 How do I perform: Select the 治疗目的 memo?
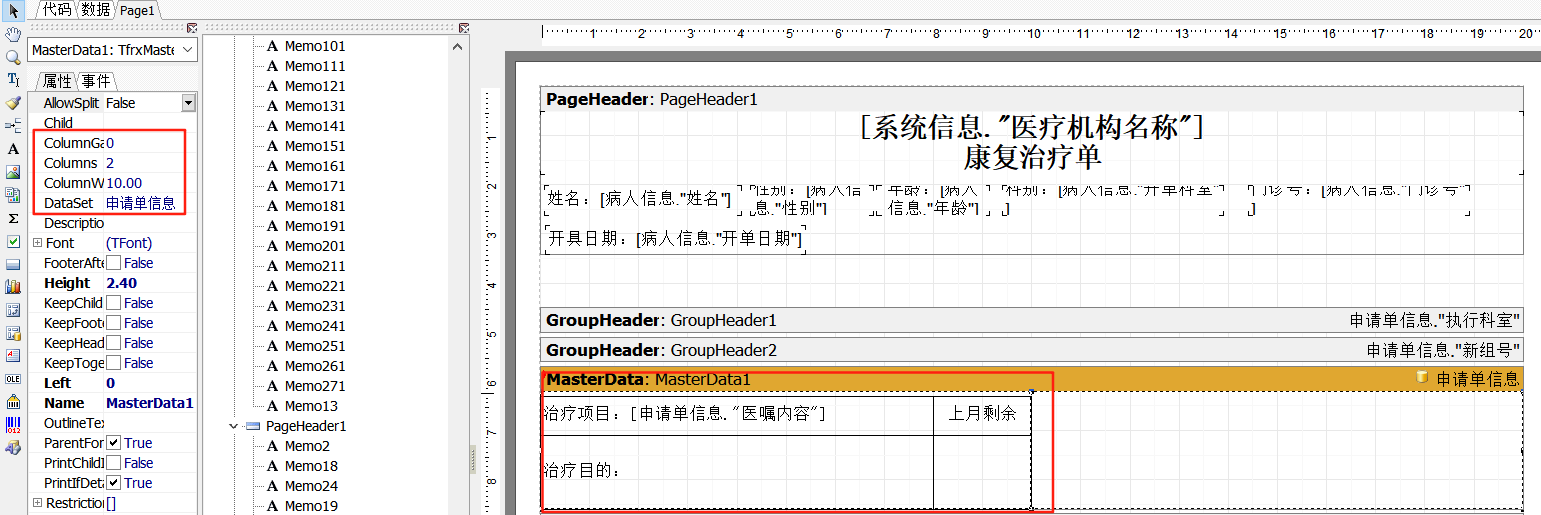click(x=737, y=472)
